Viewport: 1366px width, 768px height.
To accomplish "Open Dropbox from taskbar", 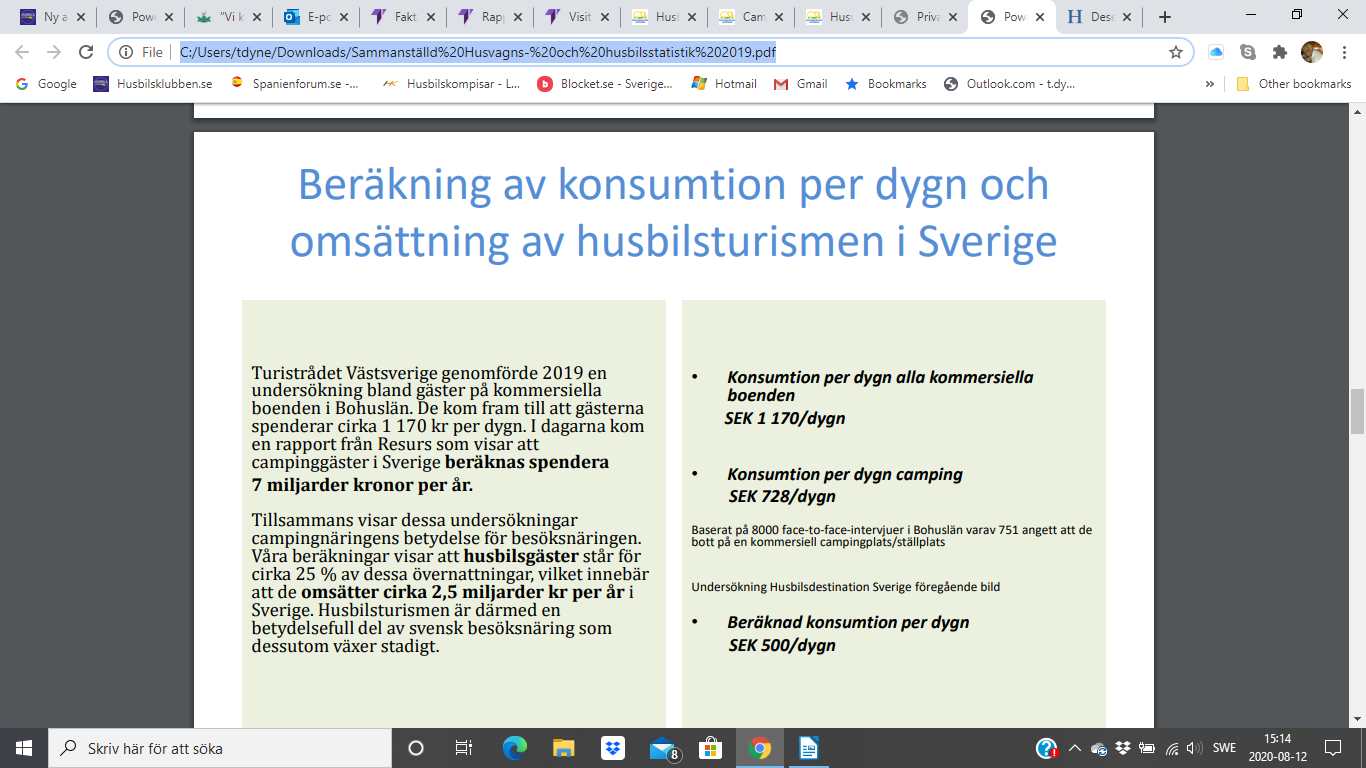I will click(x=613, y=747).
